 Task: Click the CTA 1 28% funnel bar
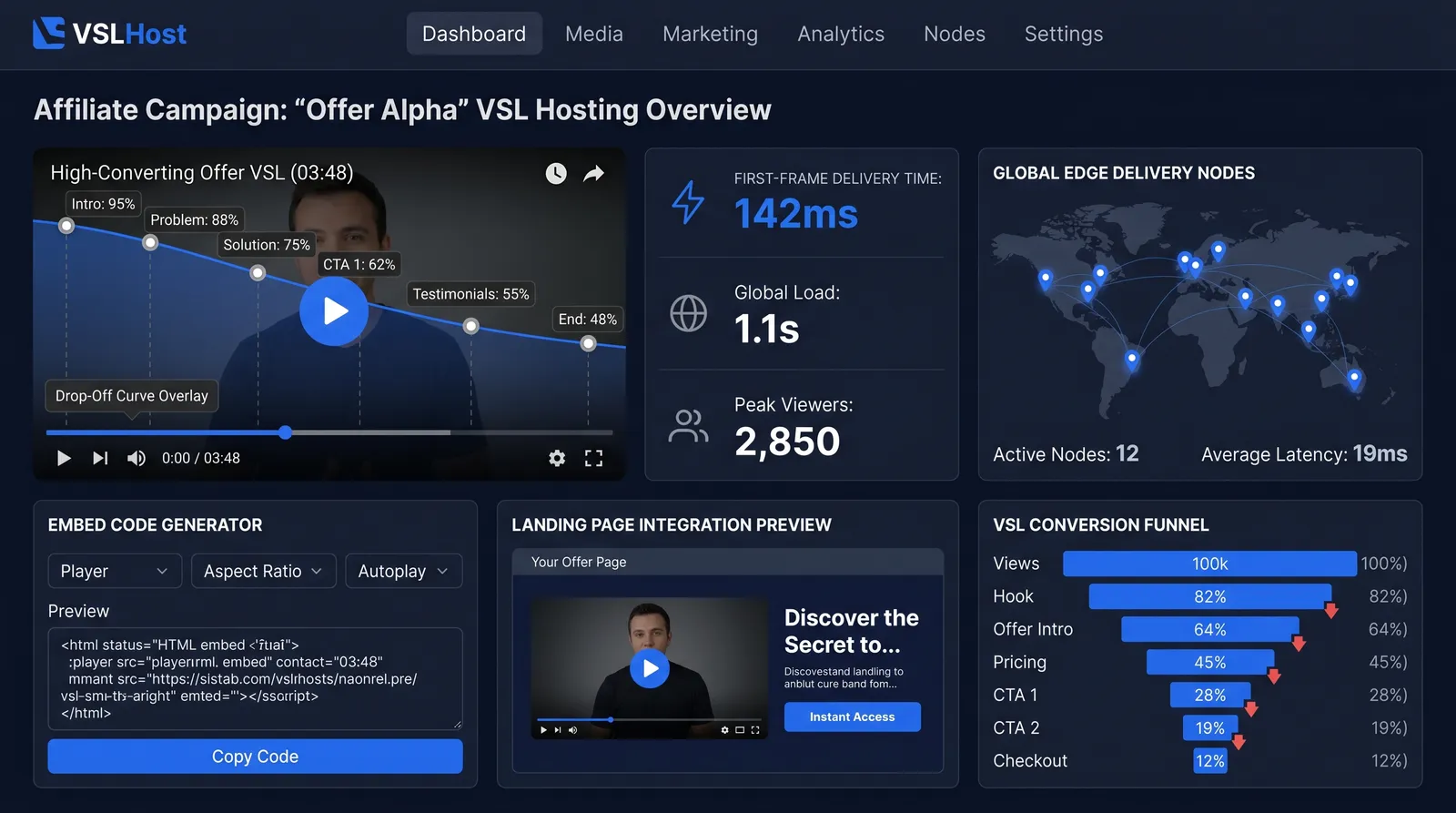click(x=1209, y=695)
